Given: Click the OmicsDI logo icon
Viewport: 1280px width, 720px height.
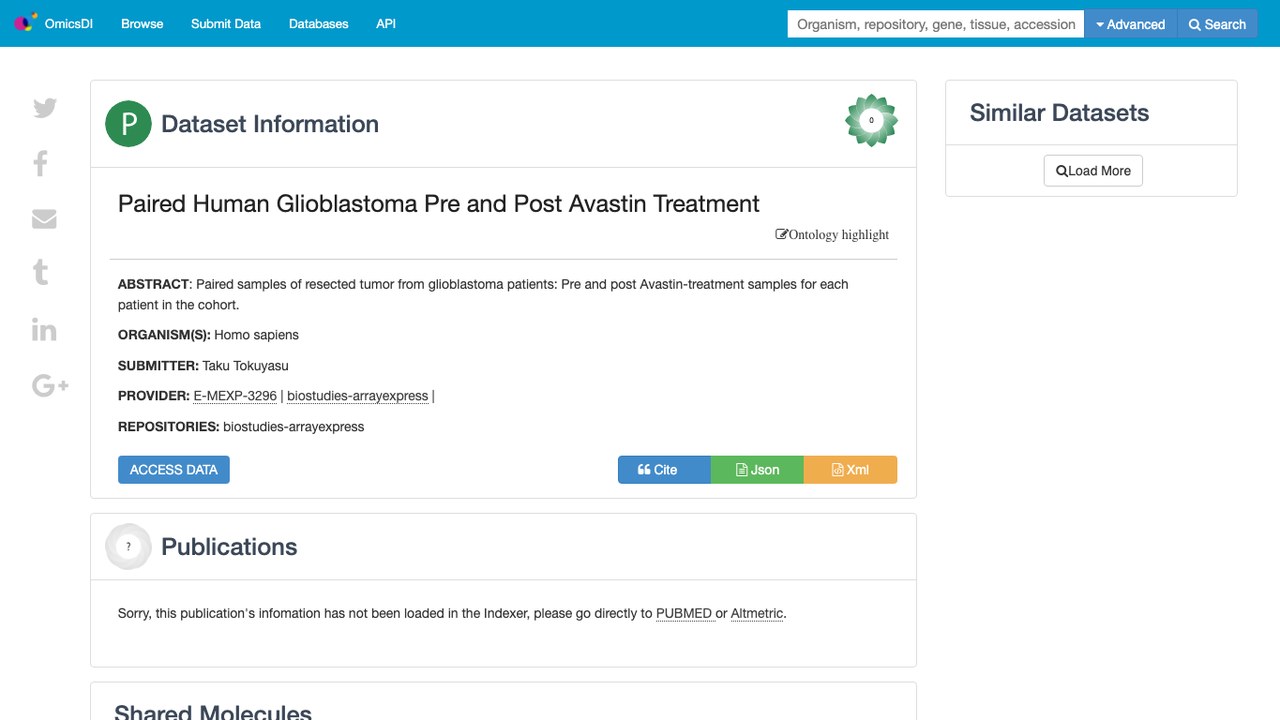Looking at the screenshot, I should (25, 22).
